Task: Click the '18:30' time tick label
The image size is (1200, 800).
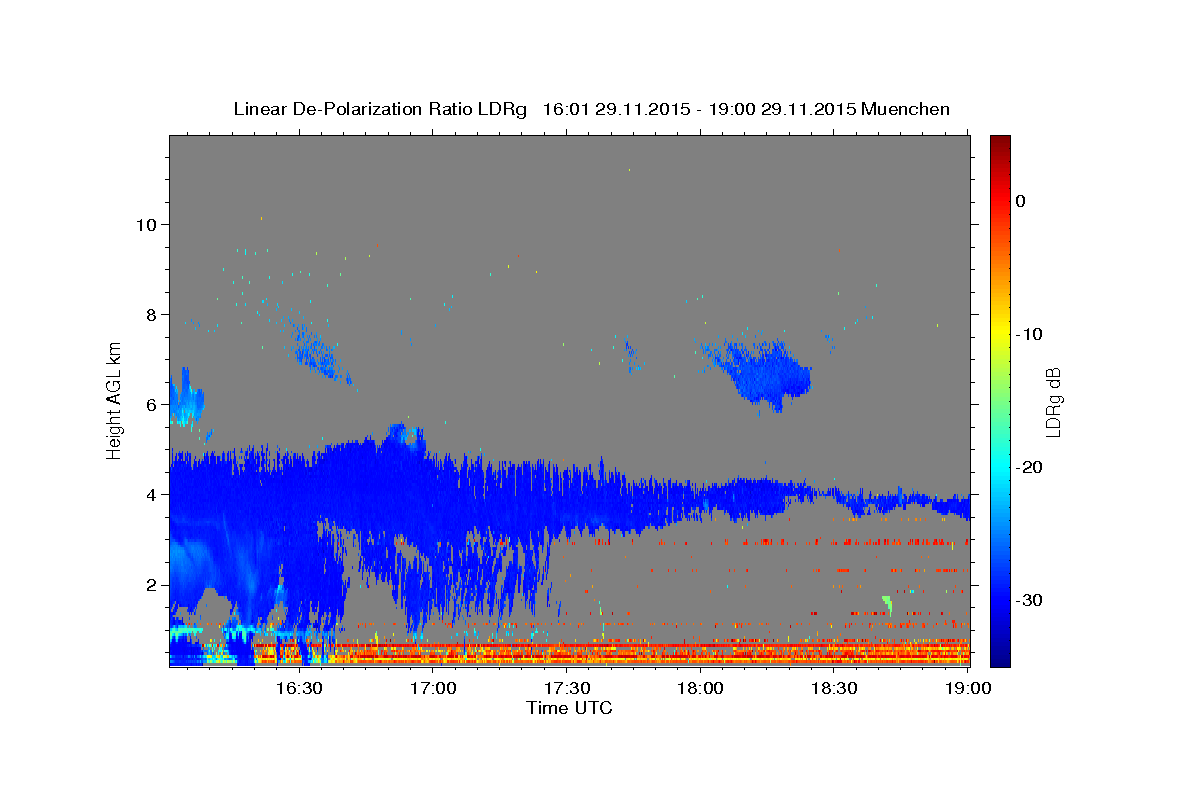Action: click(835, 688)
